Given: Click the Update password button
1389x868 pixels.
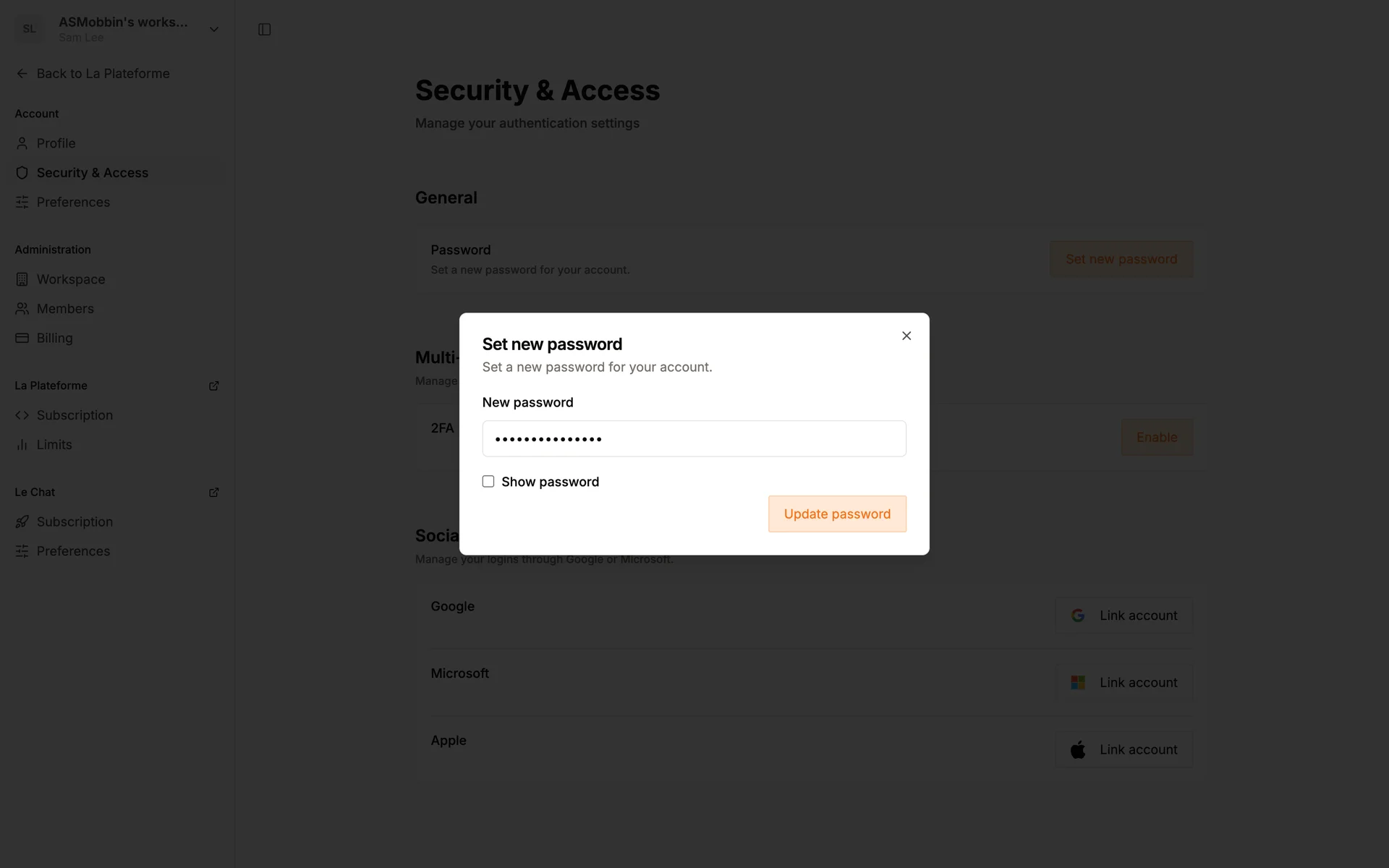Looking at the screenshot, I should point(837,514).
